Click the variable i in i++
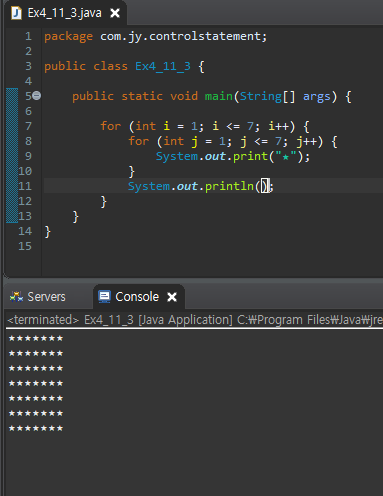The image size is (383, 496). (x=271, y=126)
